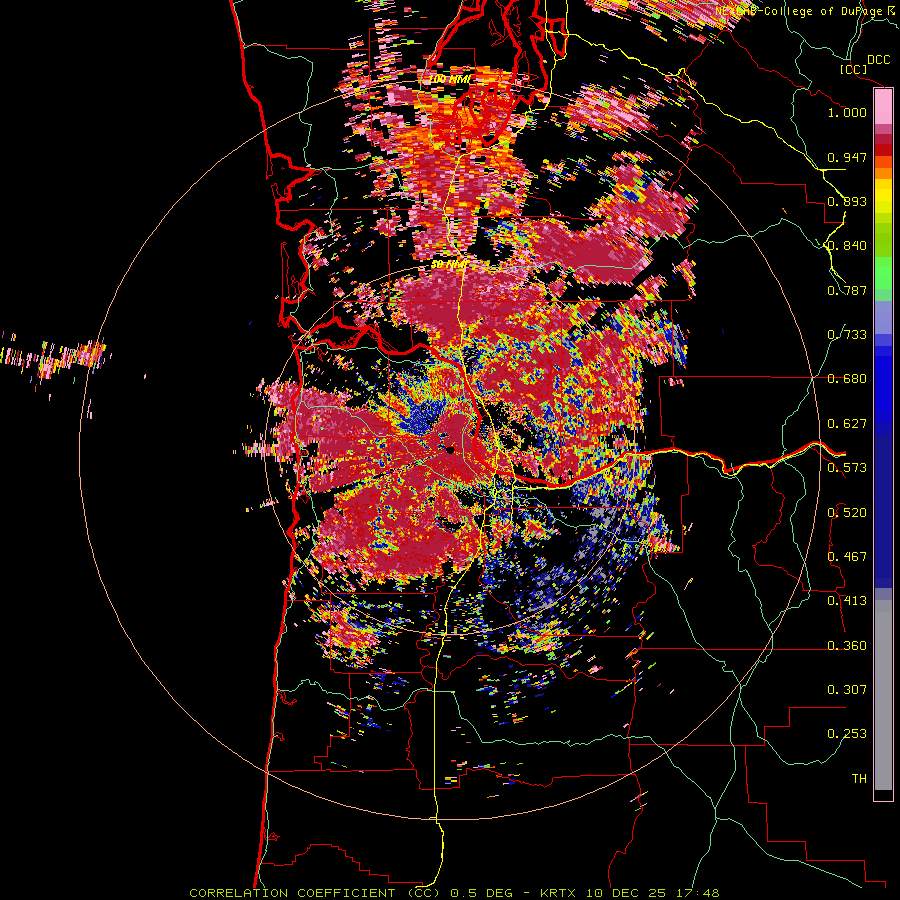Click the 0.467 scale label
Screen dimensions: 900x900
(x=847, y=557)
